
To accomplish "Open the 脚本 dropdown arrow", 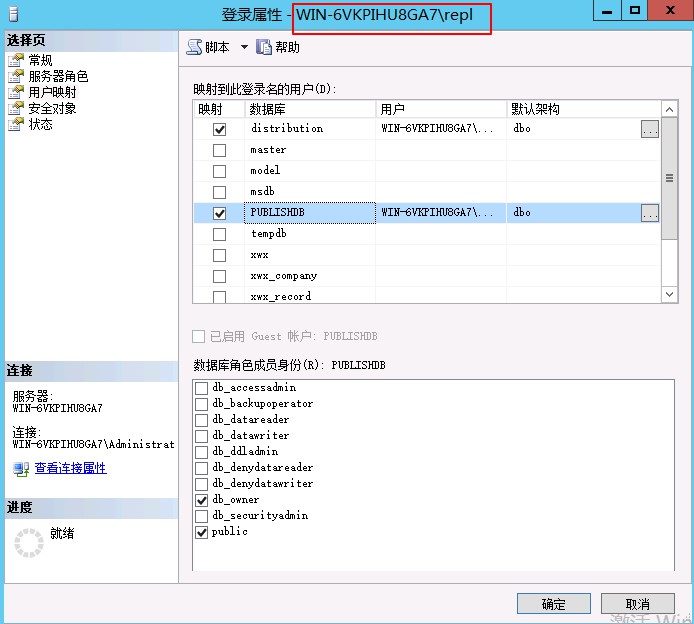I will pos(244,48).
